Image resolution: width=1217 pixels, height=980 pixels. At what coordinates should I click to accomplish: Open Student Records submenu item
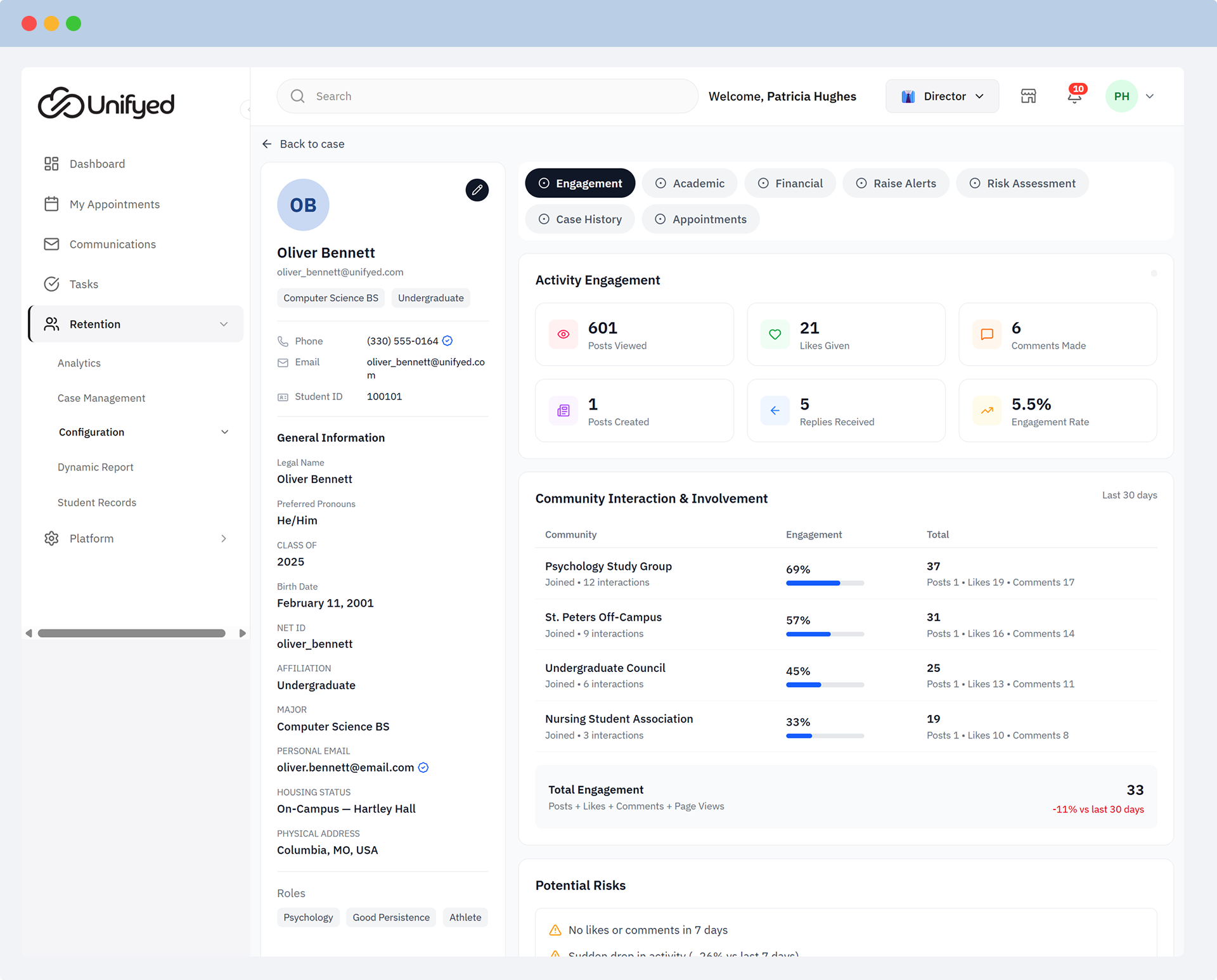coord(97,503)
